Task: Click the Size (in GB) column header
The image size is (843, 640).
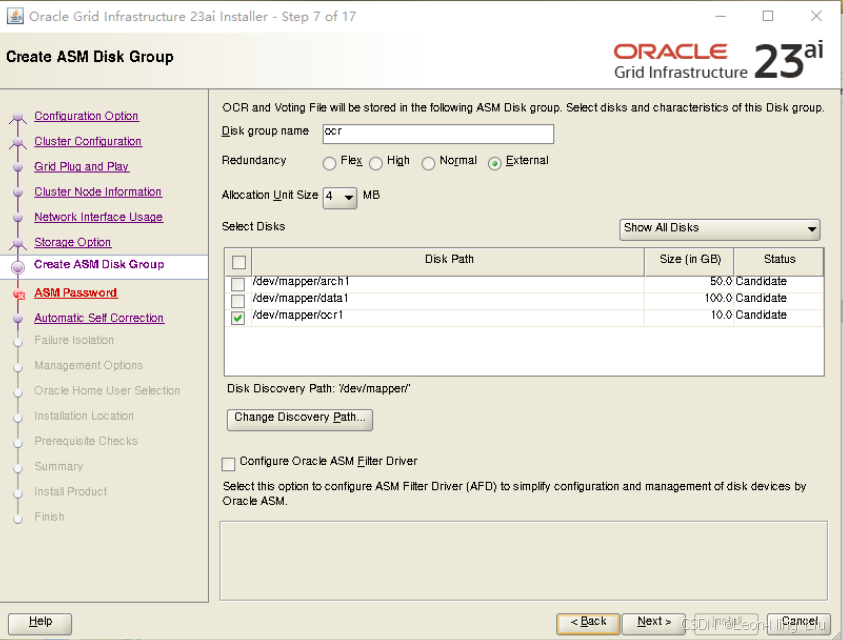Action: [689, 261]
